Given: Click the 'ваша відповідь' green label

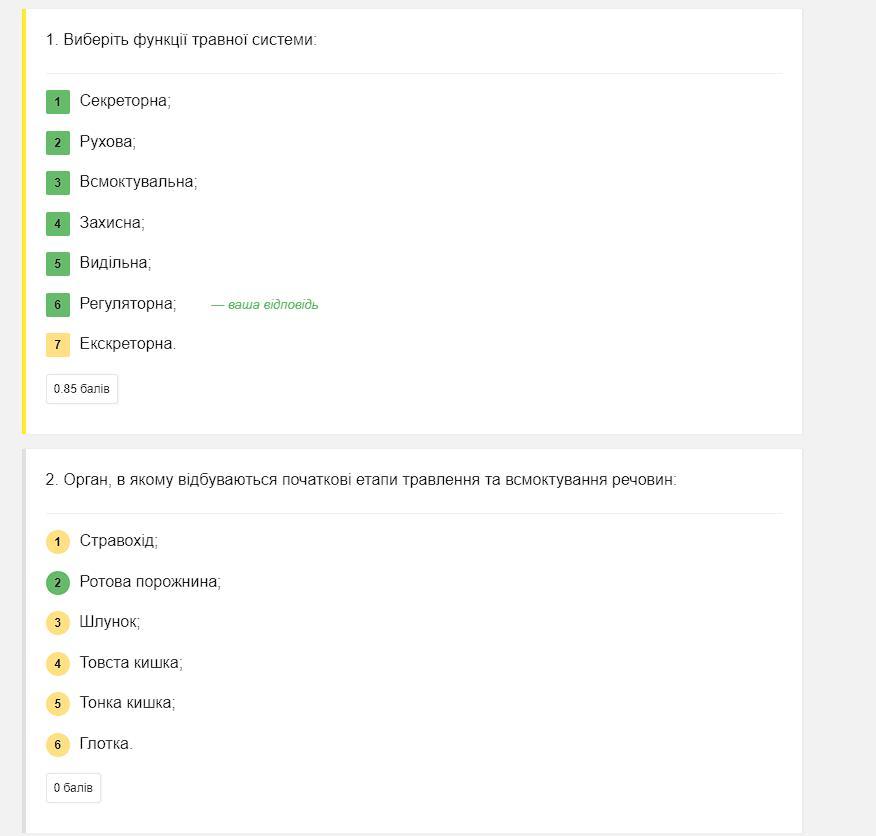Looking at the screenshot, I should tap(265, 305).
